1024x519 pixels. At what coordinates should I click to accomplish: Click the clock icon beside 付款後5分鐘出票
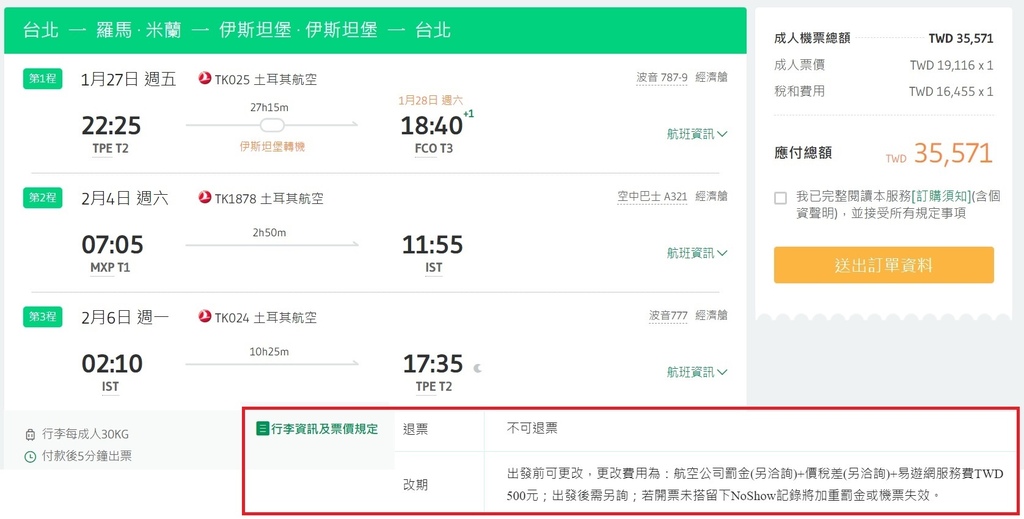31,457
